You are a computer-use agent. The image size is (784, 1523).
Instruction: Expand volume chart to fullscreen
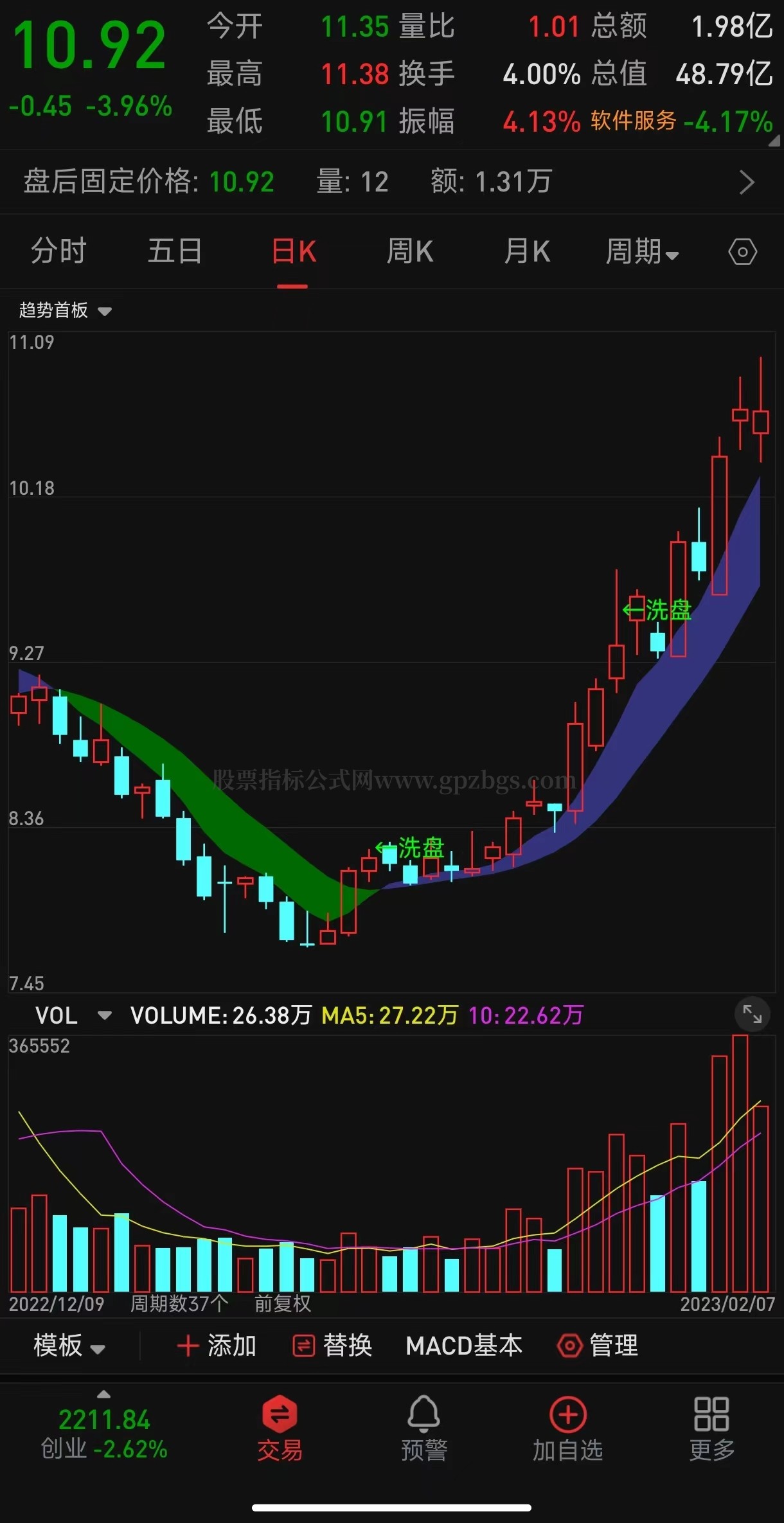(752, 1014)
